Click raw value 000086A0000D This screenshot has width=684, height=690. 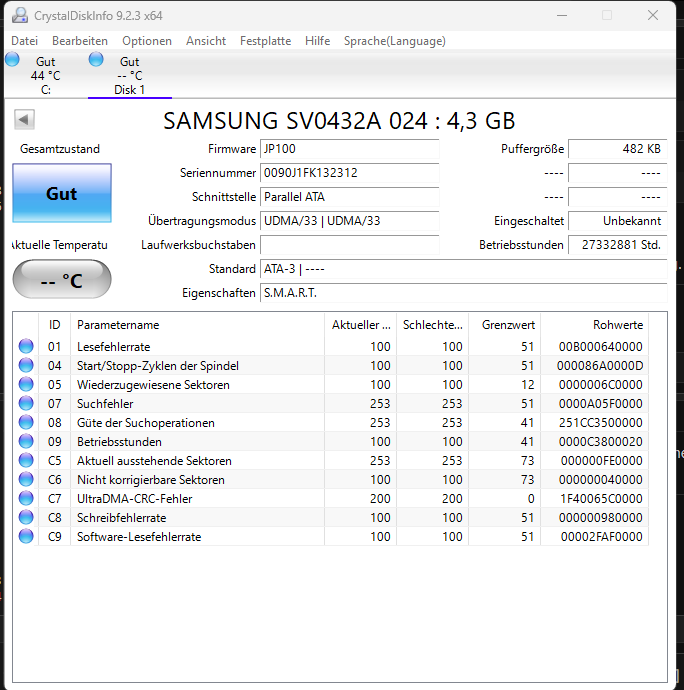pos(600,366)
